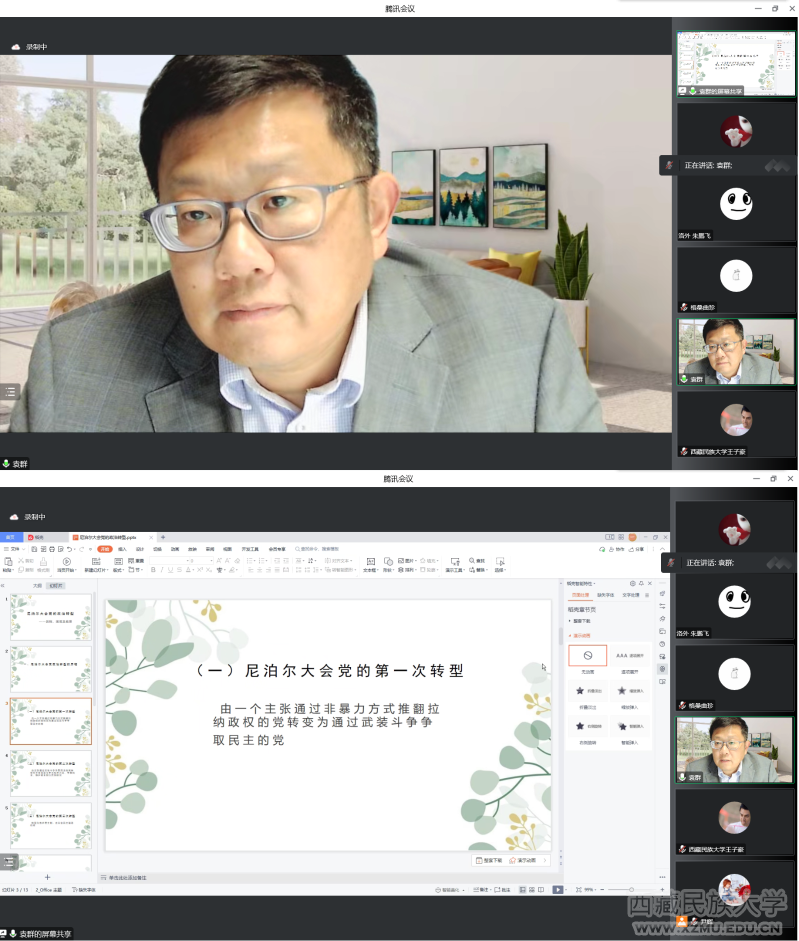Find text with magnifier icon

point(477,561)
